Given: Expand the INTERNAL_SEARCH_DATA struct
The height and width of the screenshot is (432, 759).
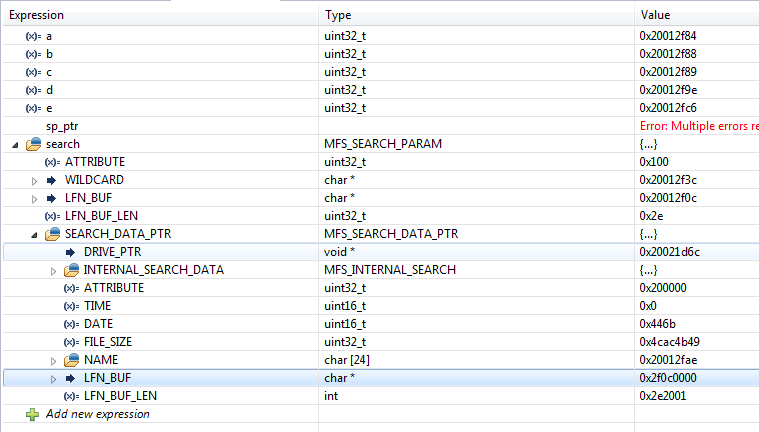Looking at the screenshot, I should (53, 270).
